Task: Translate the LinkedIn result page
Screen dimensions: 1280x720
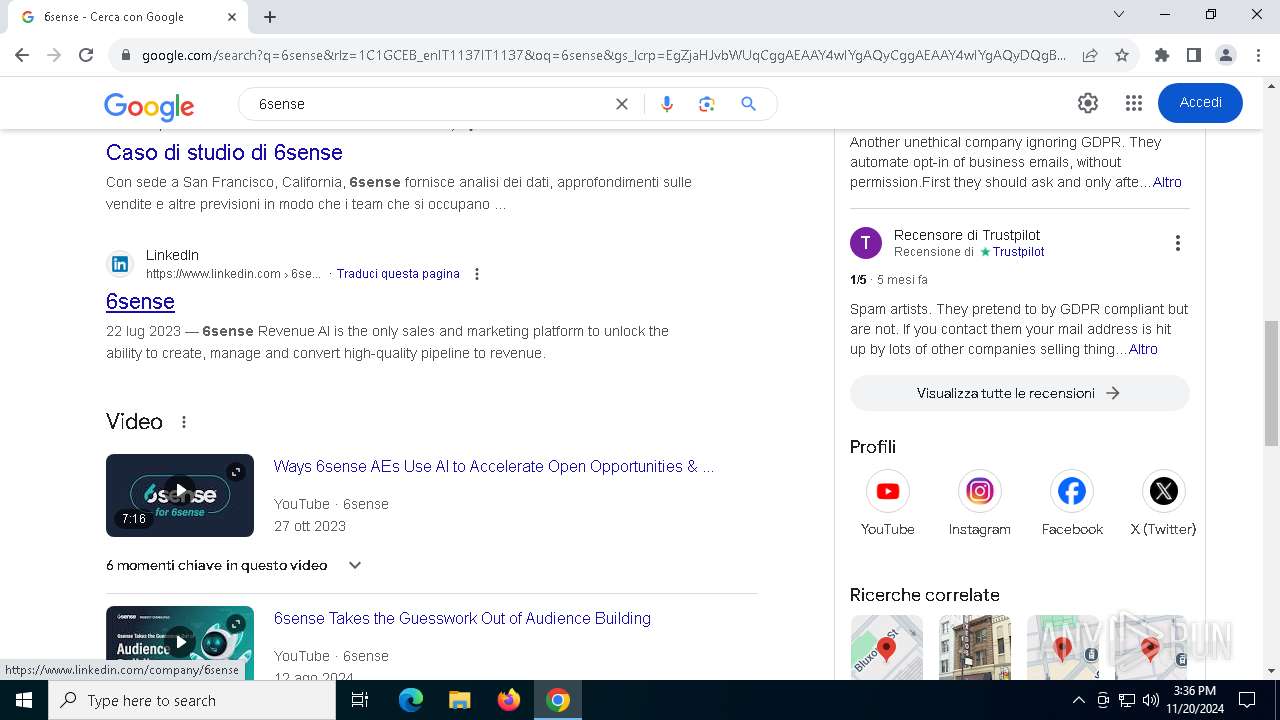Action: click(x=398, y=274)
